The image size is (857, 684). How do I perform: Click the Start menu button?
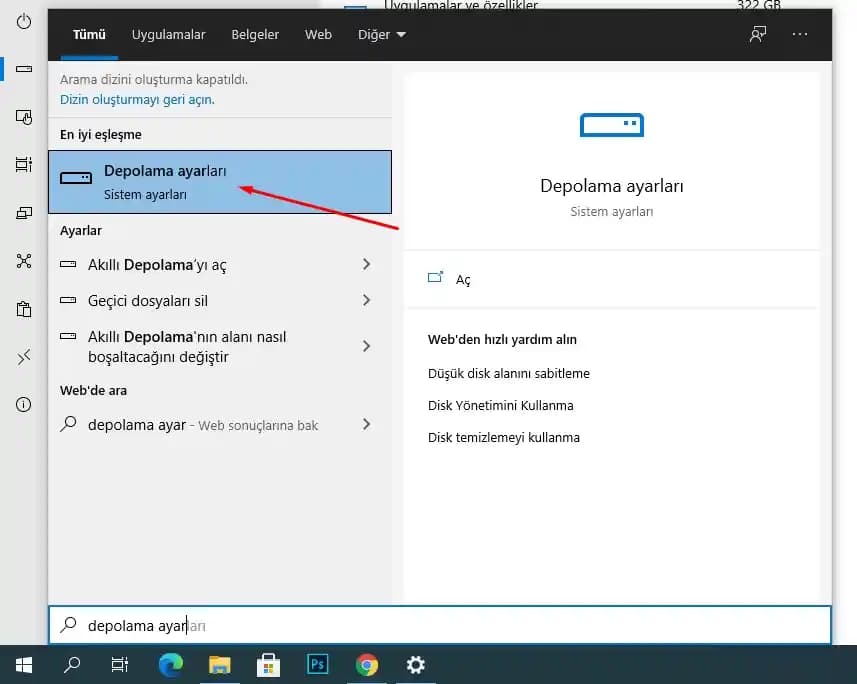pyautogui.click(x=22, y=663)
